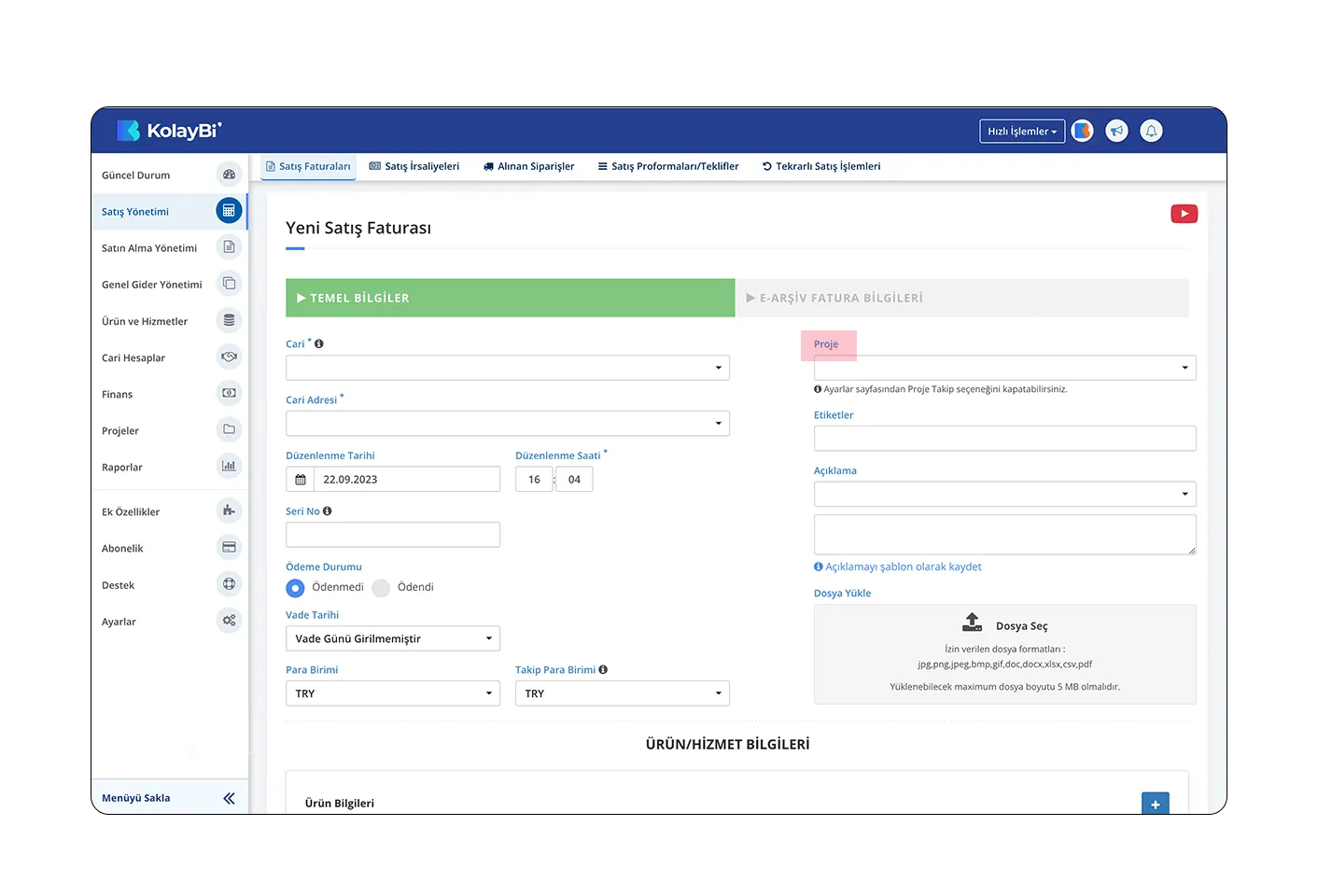
Task: Switch to Satış Faturaları tab
Action: pyautogui.click(x=308, y=166)
